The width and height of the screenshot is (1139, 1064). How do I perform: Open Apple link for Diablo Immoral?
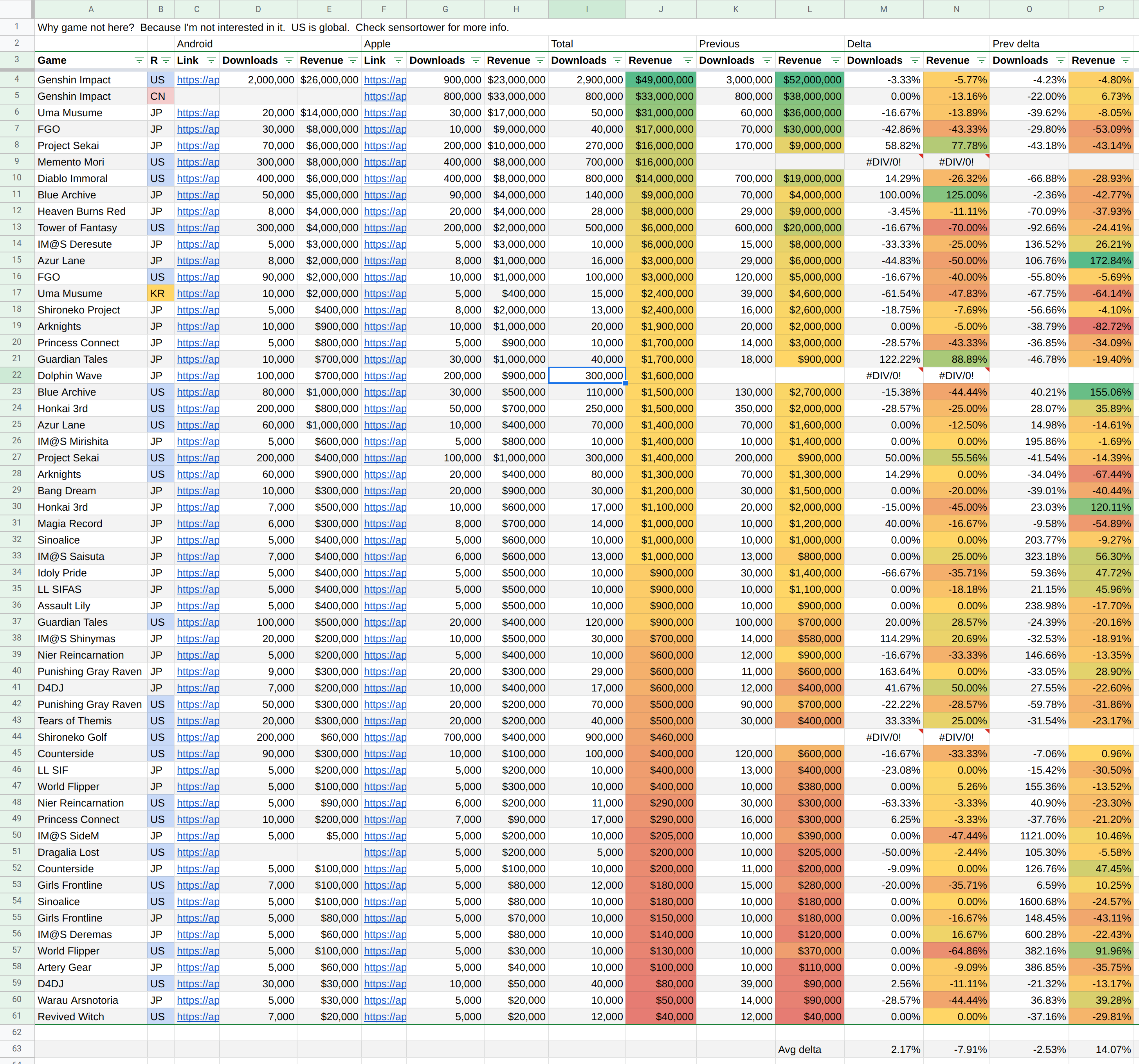[385, 179]
